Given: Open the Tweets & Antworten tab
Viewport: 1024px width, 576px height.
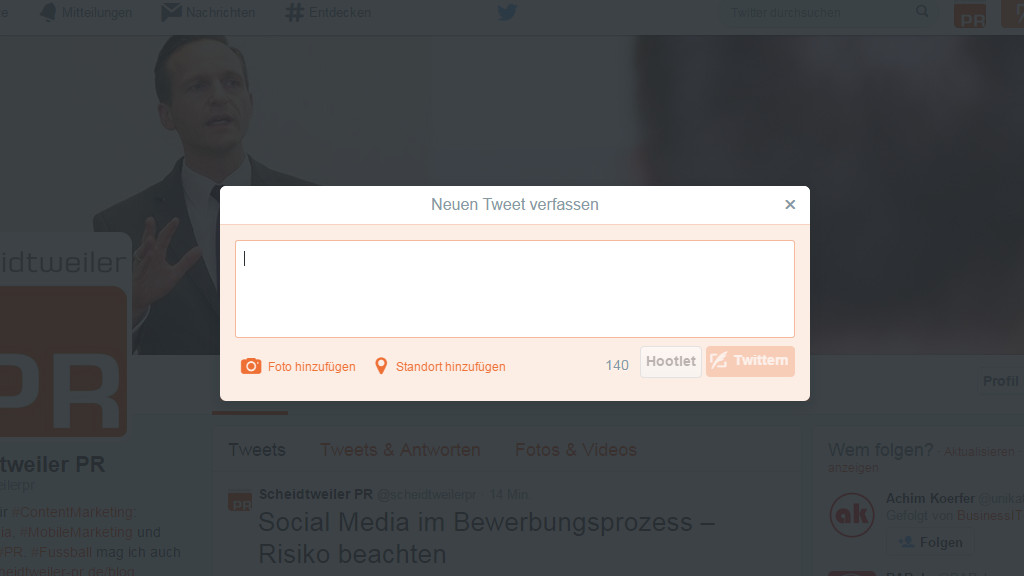Looking at the screenshot, I should (x=400, y=450).
